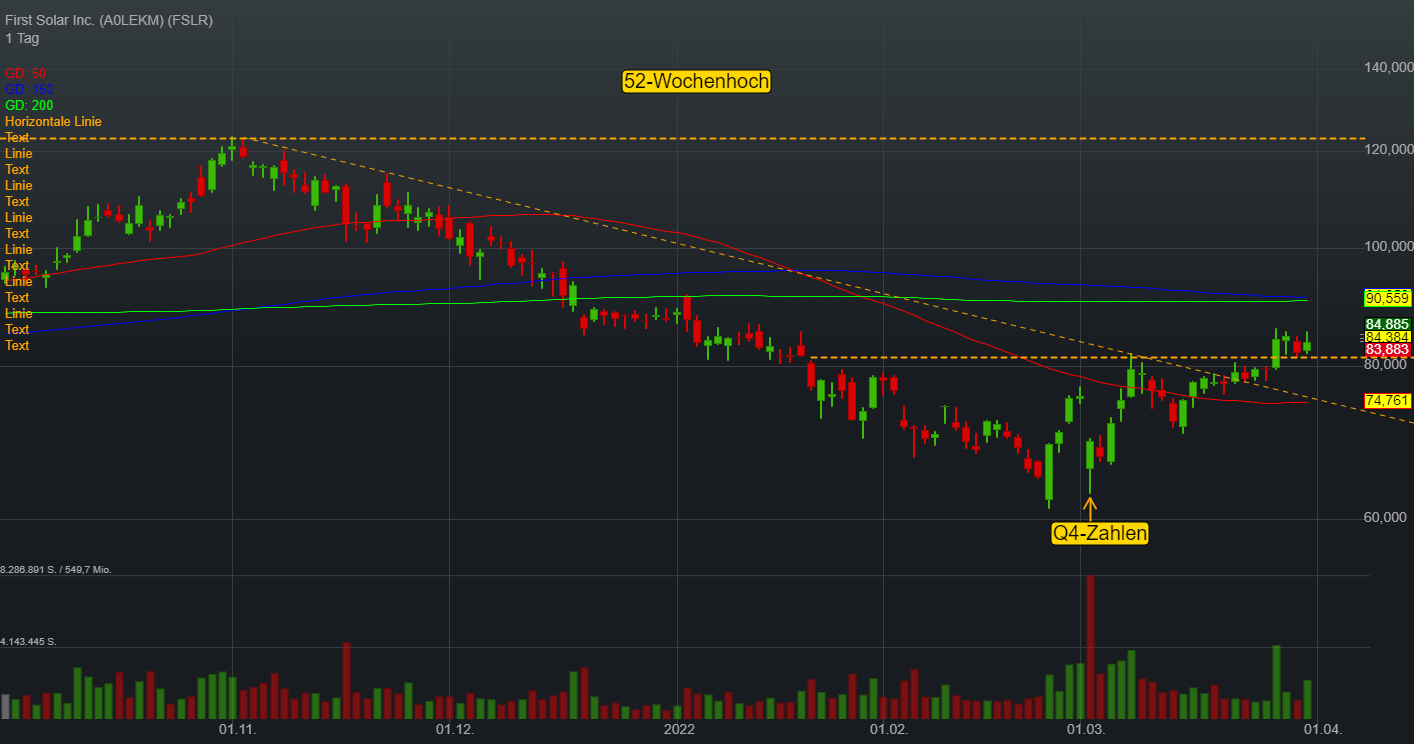The image size is (1414, 744).
Task: Click the 60,000 price axis label
Action: [1387, 518]
